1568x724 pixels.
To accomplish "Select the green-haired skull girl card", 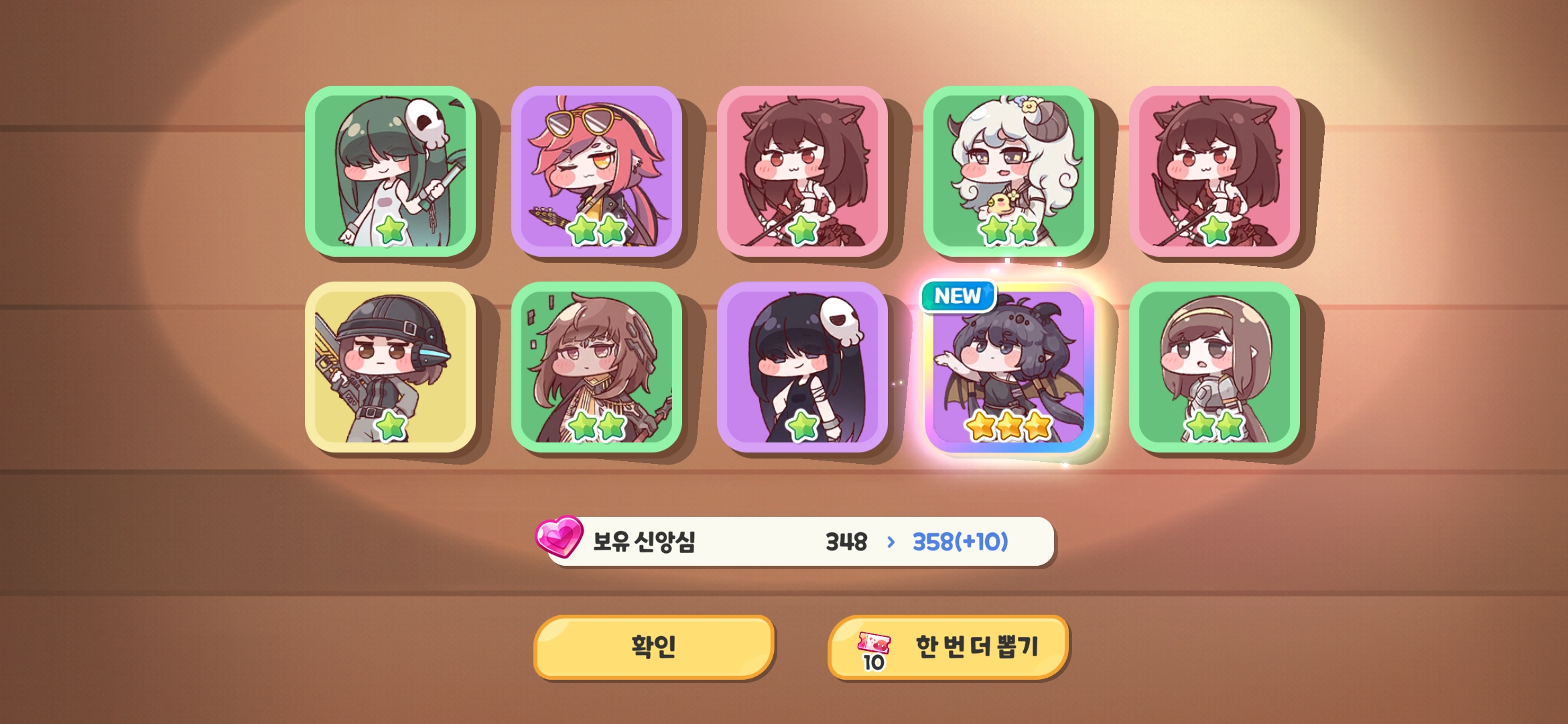I will click(391, 171).
